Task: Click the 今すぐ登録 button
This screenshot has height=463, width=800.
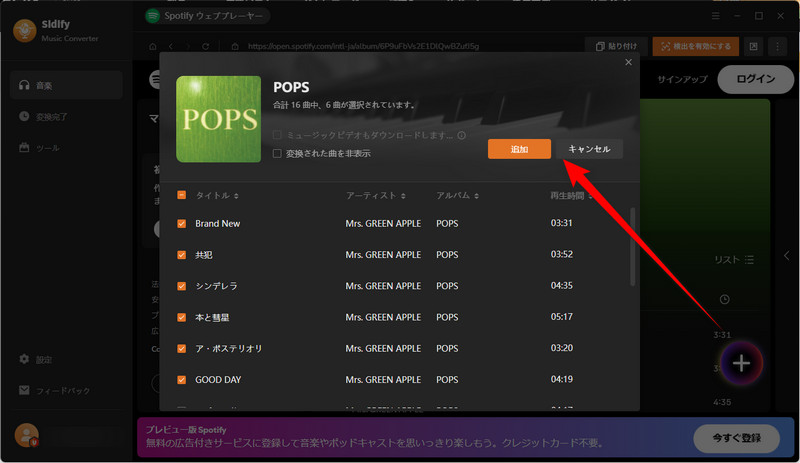Action: (x=737, y=437)
